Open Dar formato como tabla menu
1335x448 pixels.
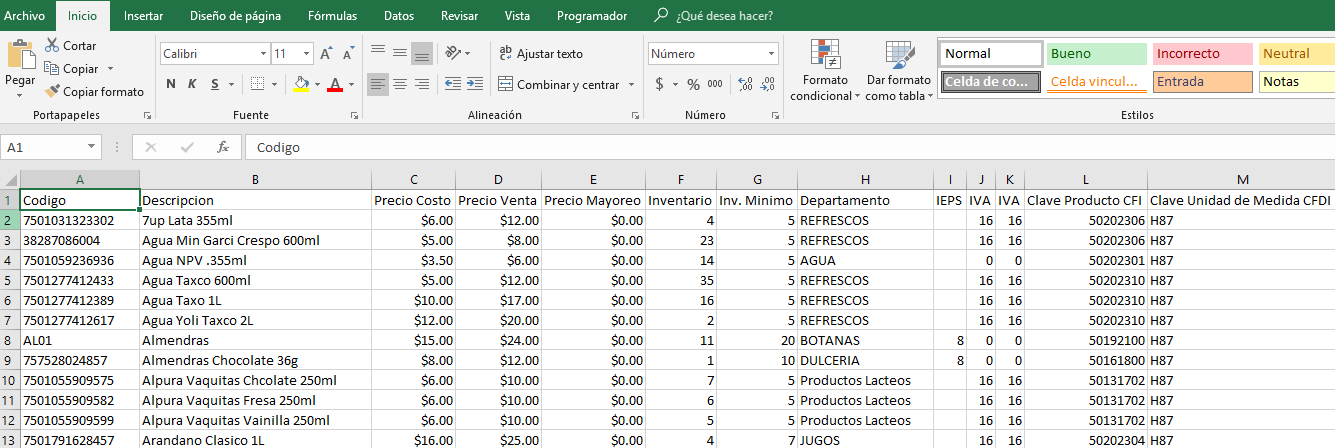coord(898,70)
